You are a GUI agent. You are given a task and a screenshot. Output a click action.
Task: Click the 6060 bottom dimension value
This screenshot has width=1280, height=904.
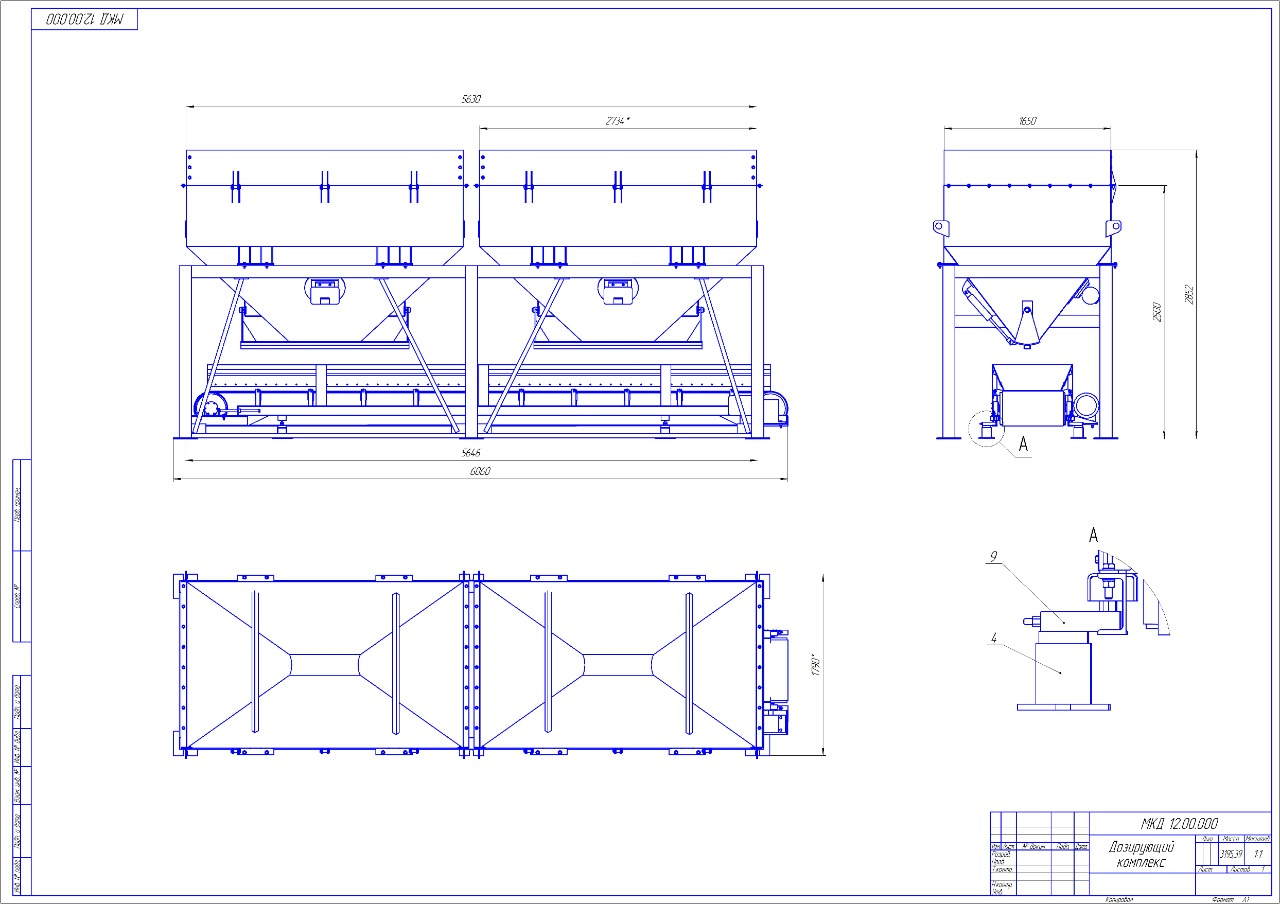pyautogui.click(x=481, y=472)
